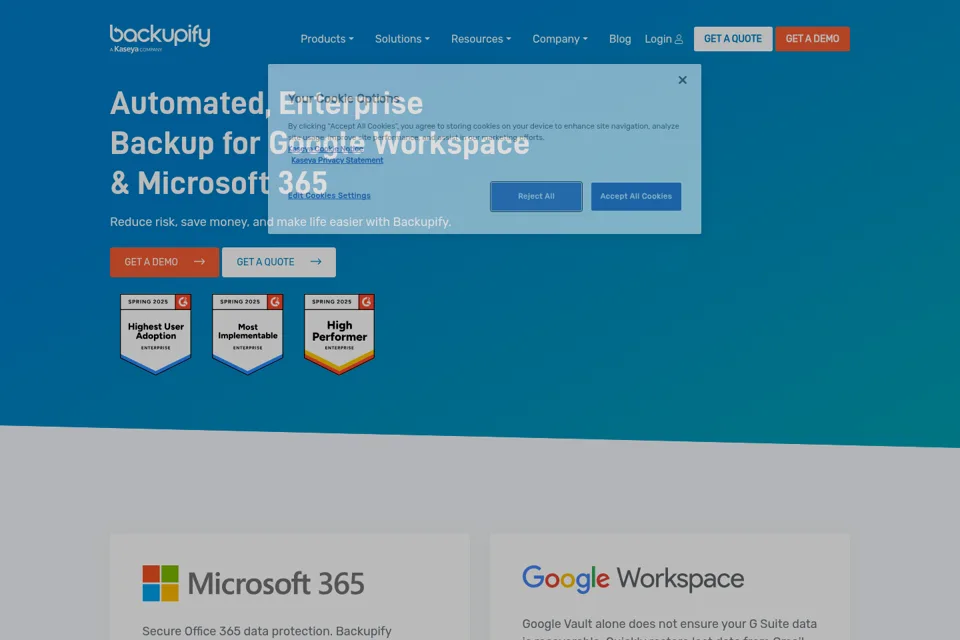Accept all cookies
The image size is (960, 640).
636,197
